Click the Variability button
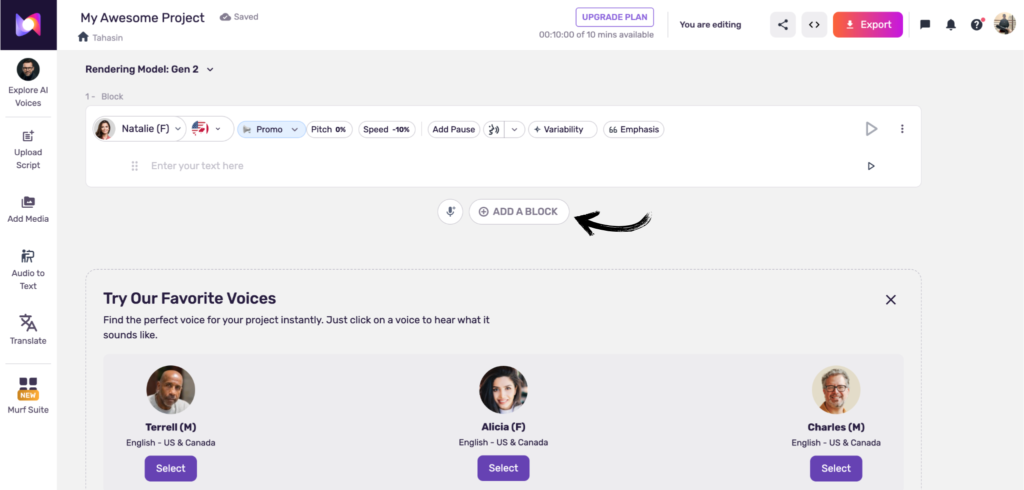1024x490 pixels. point(562,129)
